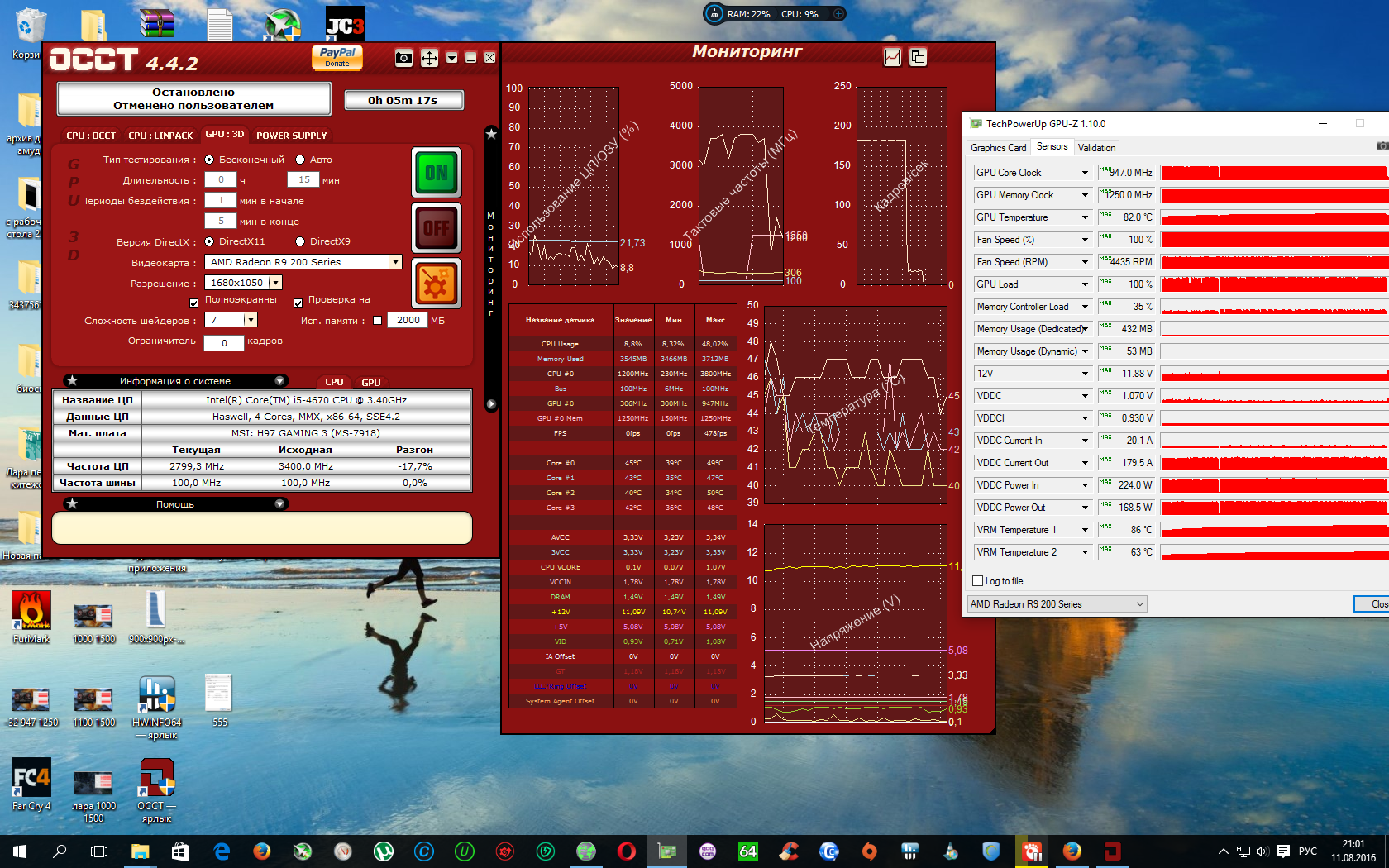The image size is (1389, 868).
Task: Open GPU Temperature sensor dropdown
Action: 1086,217
